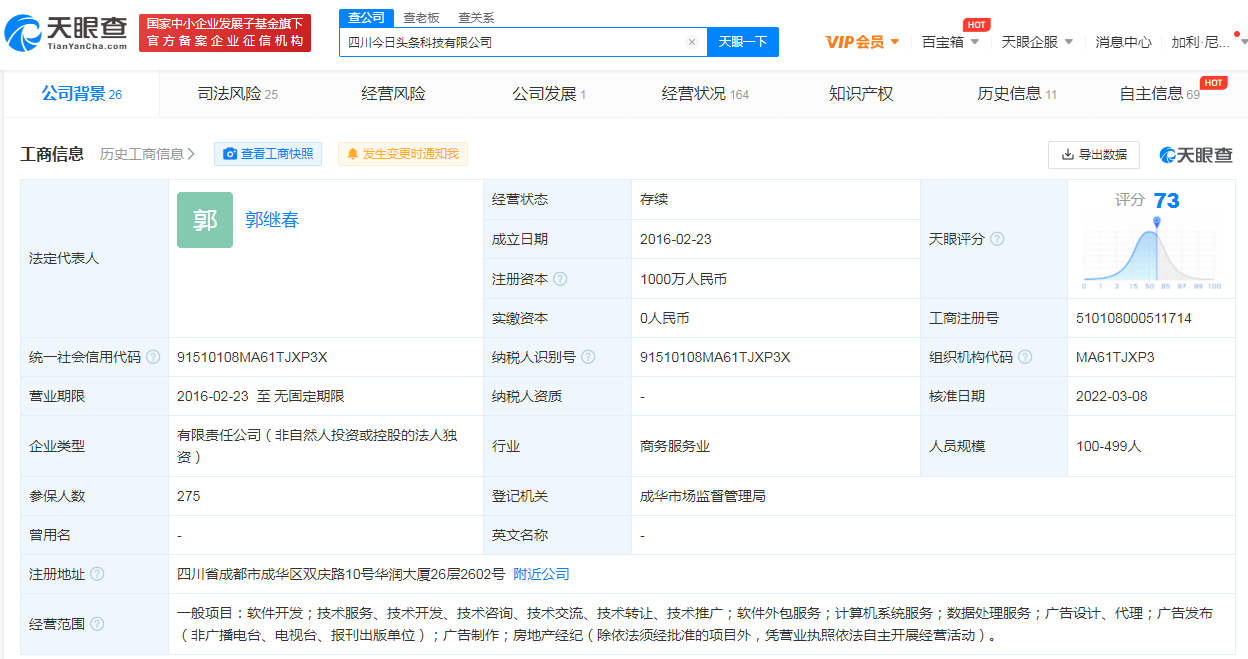Screen dimensions: 1248x659
Task: Click the help icon beside 统一社会信用代码
Action: pyautogui.click(x=153, y=357)
